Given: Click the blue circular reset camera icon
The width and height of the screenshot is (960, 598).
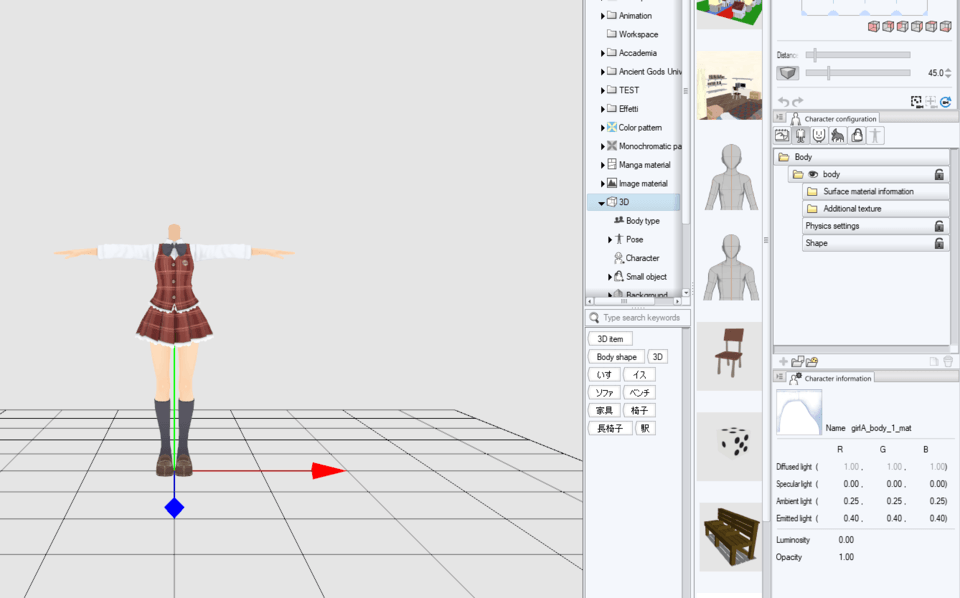Looking at the screenshot, I should coord(945,102).
